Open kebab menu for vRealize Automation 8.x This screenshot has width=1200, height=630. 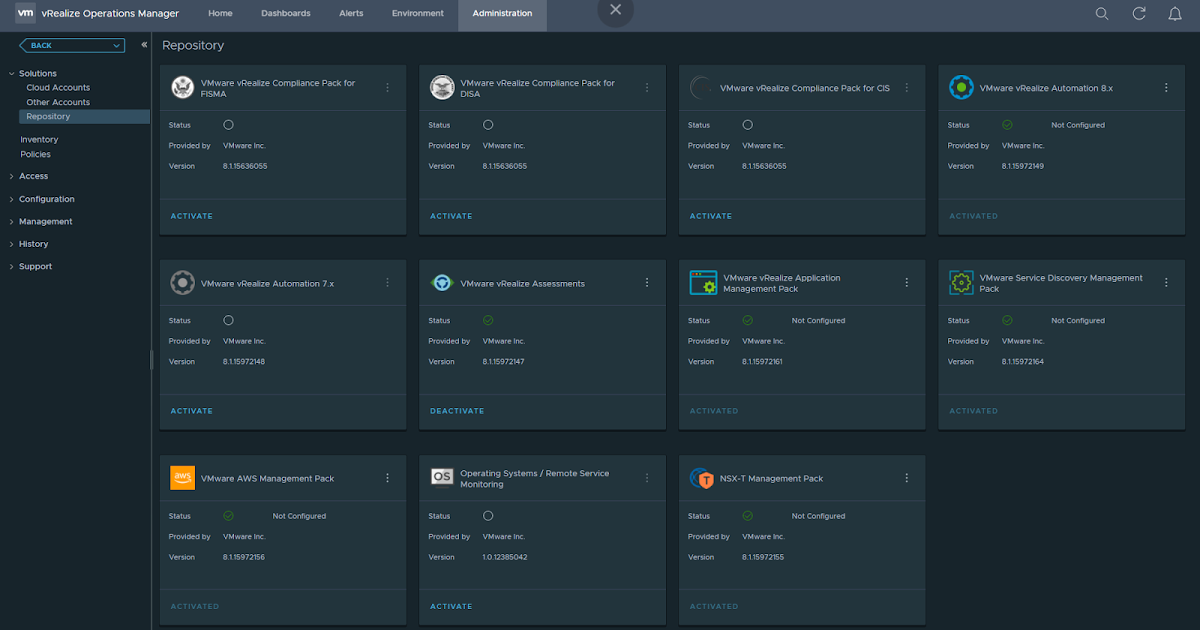coord(1166,88)
